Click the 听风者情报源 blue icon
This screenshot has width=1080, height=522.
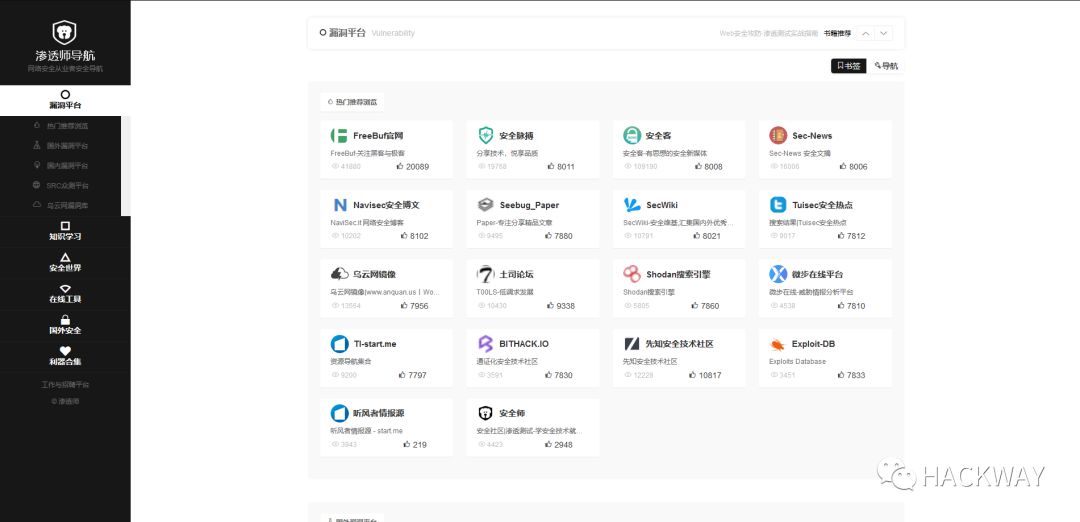click(339, 413)
